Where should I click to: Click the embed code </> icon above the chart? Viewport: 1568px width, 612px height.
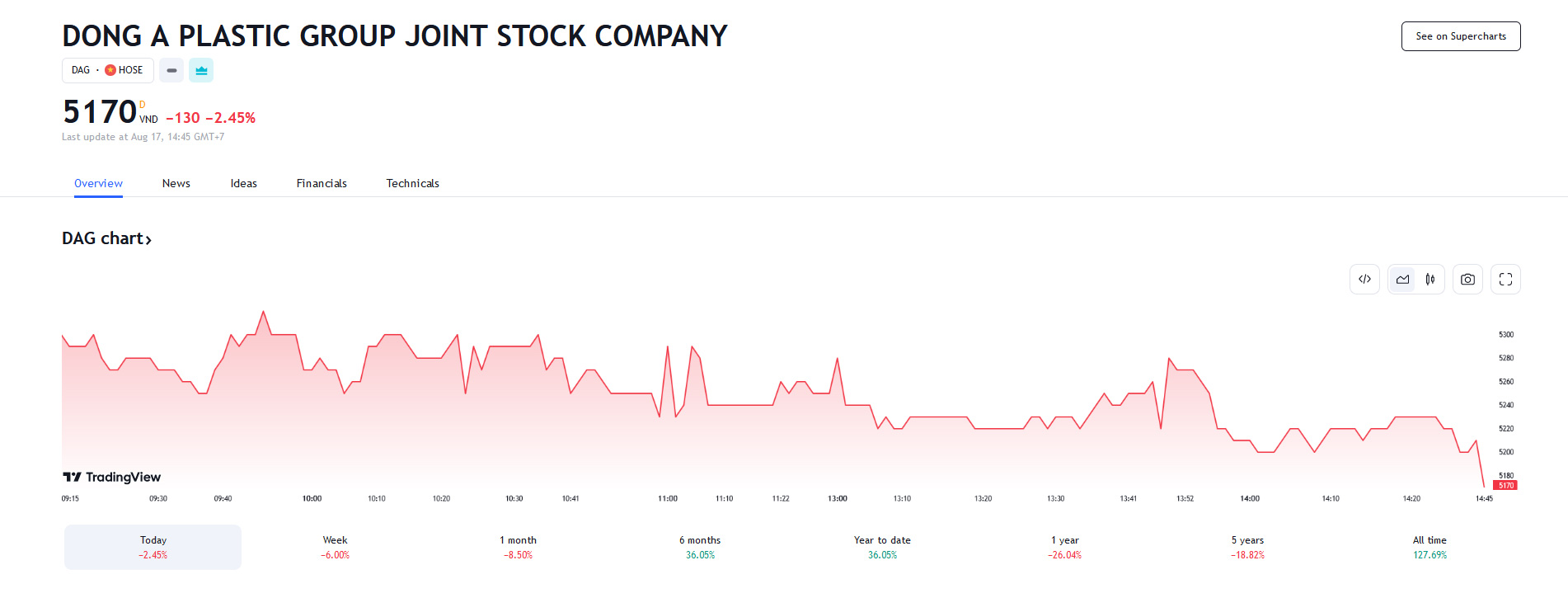1364,279
